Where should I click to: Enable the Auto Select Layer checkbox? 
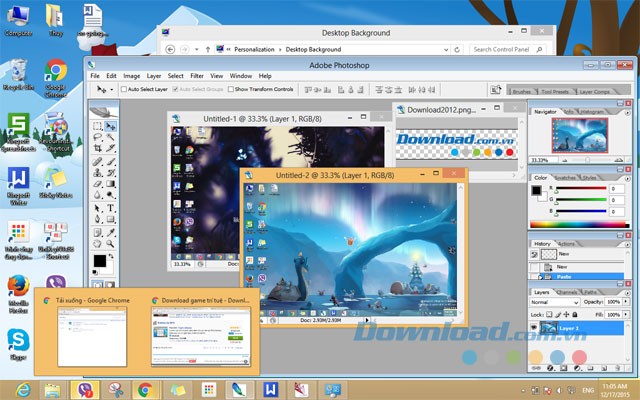point(124,89)
